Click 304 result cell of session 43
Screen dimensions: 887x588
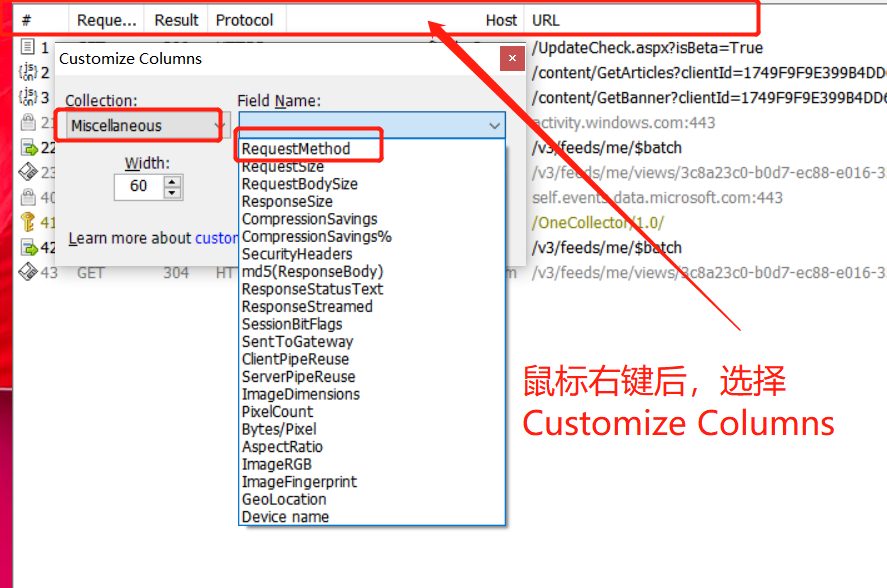pyautogui.click(x=176, y=273)
